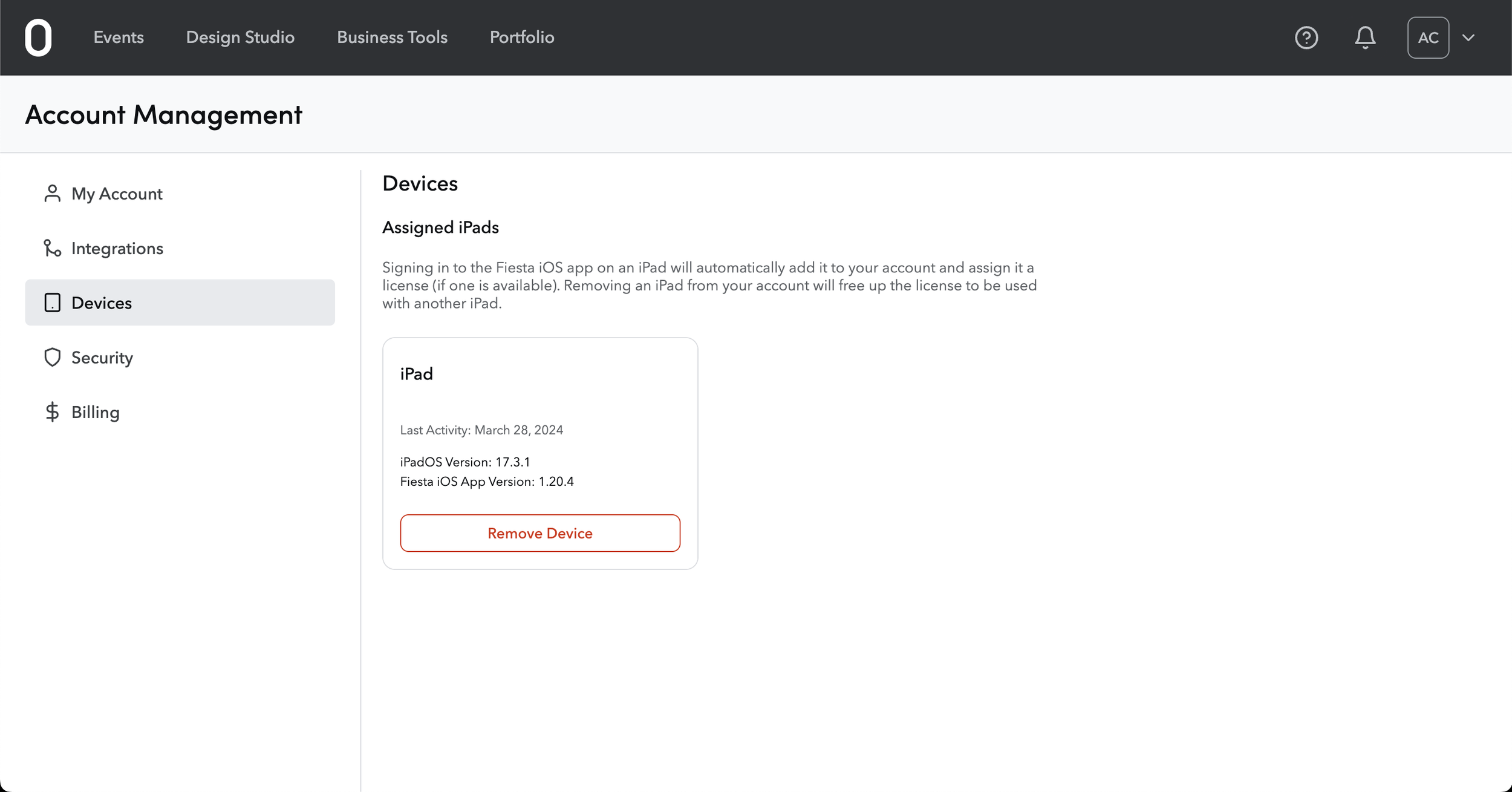This screenshot has width=1512, height=792.
Task: Click the iPad device name
Action: (x=417, y=374)
